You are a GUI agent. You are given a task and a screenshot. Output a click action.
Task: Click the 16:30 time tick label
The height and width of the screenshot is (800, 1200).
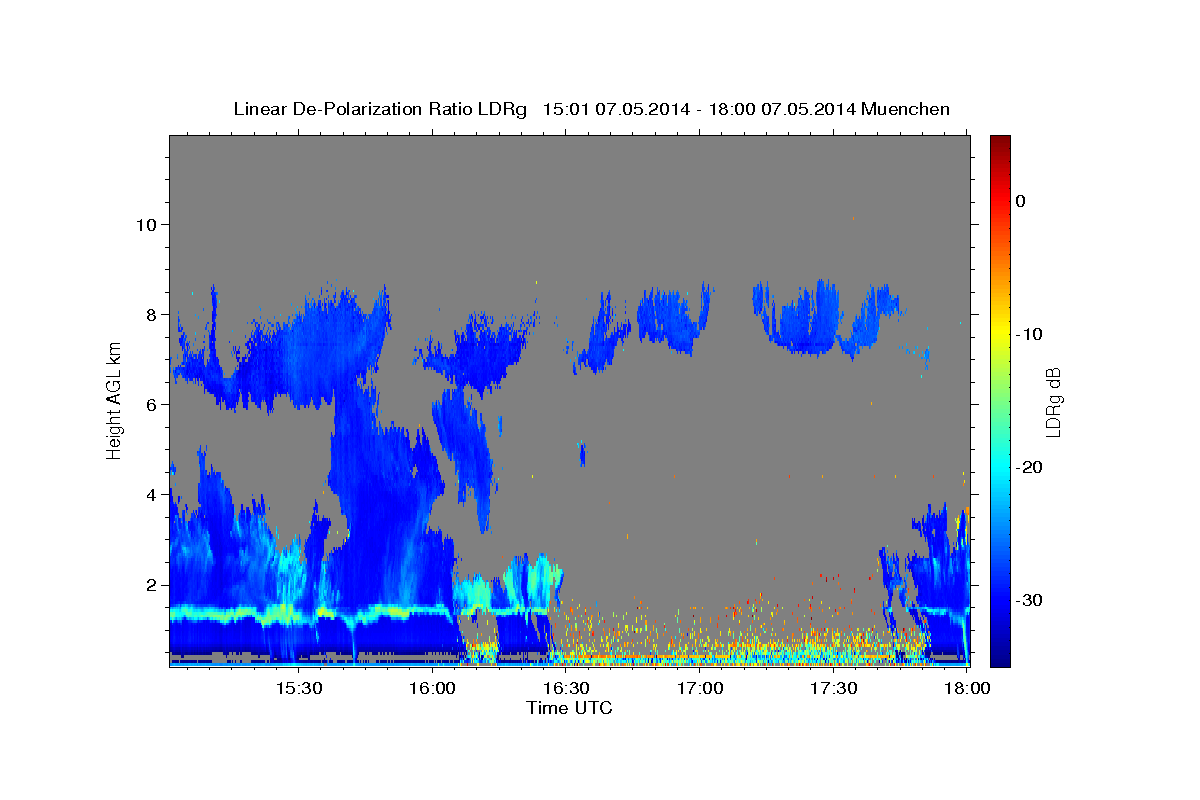tap(566, 689)
